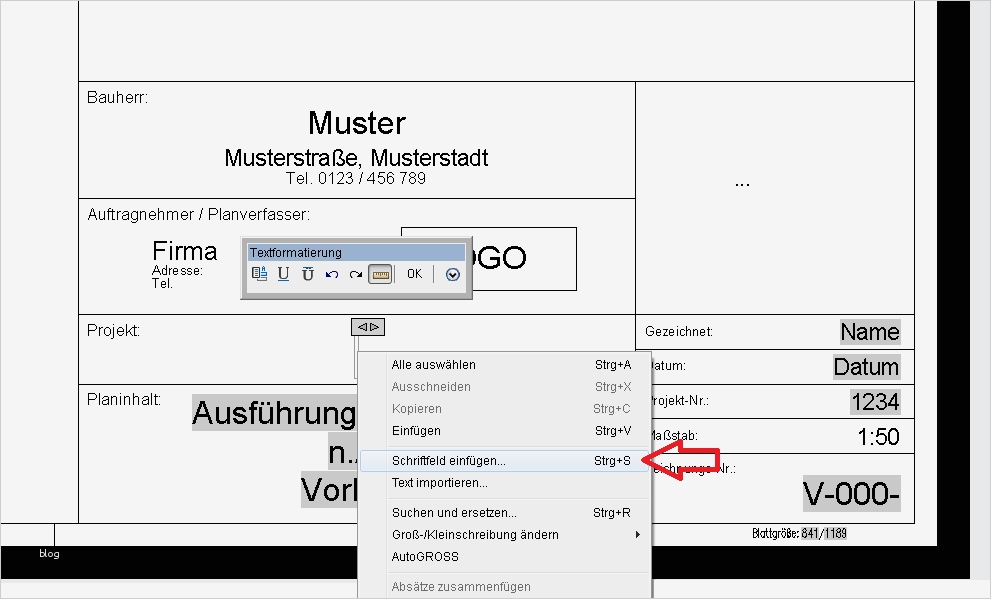The height and width of the screenshot is (599, 991).
Task: Confirm text formatting with the OK button
Action: 414,273
